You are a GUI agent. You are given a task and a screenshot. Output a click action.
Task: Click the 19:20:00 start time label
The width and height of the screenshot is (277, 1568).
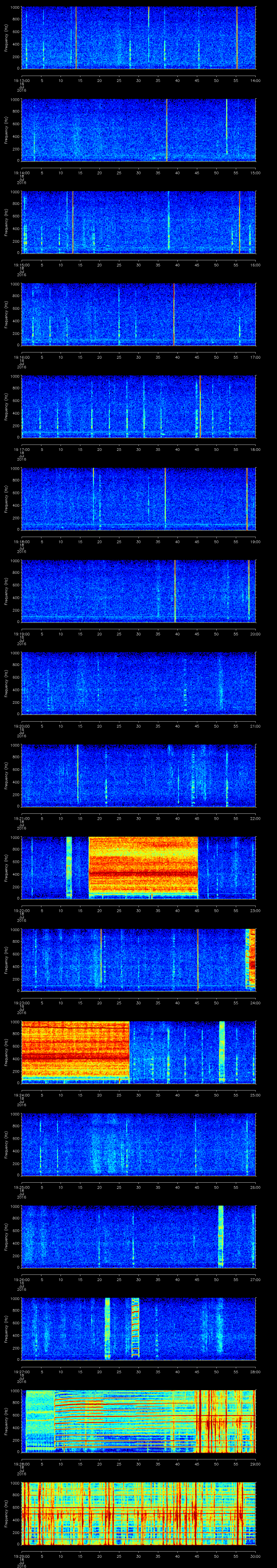22,726
